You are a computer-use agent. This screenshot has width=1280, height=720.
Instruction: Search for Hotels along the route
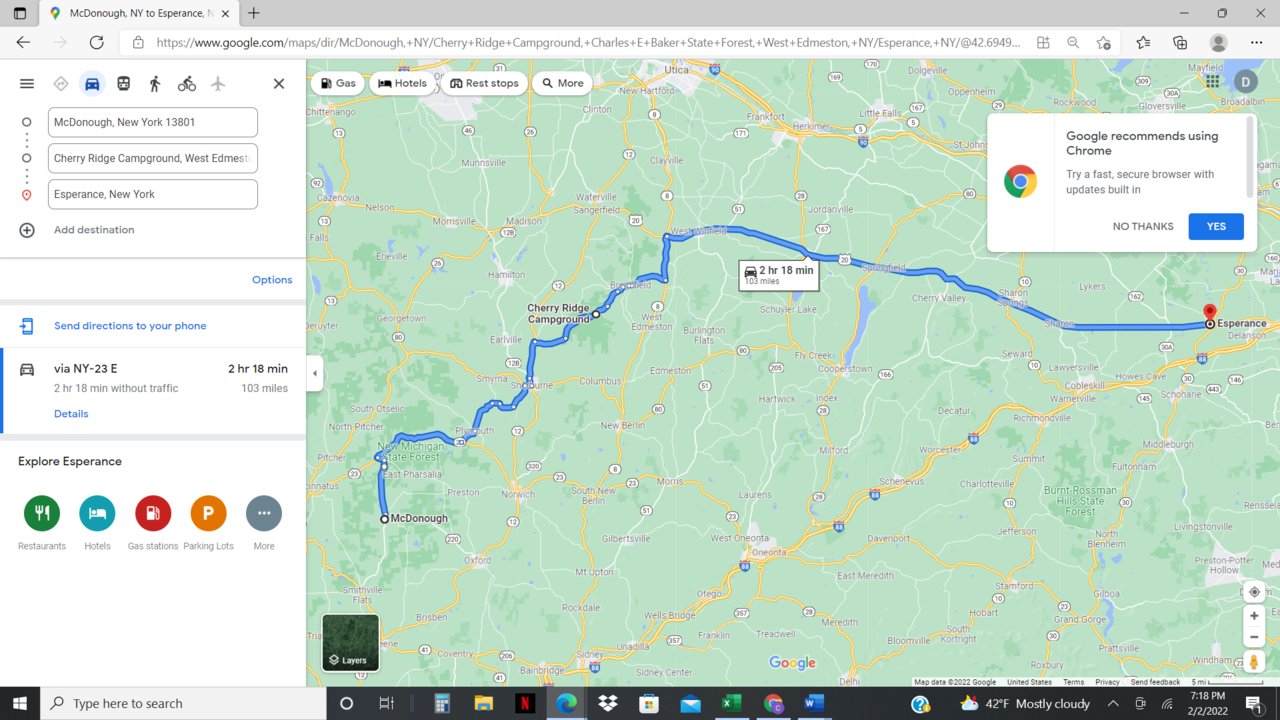[403, 83]
